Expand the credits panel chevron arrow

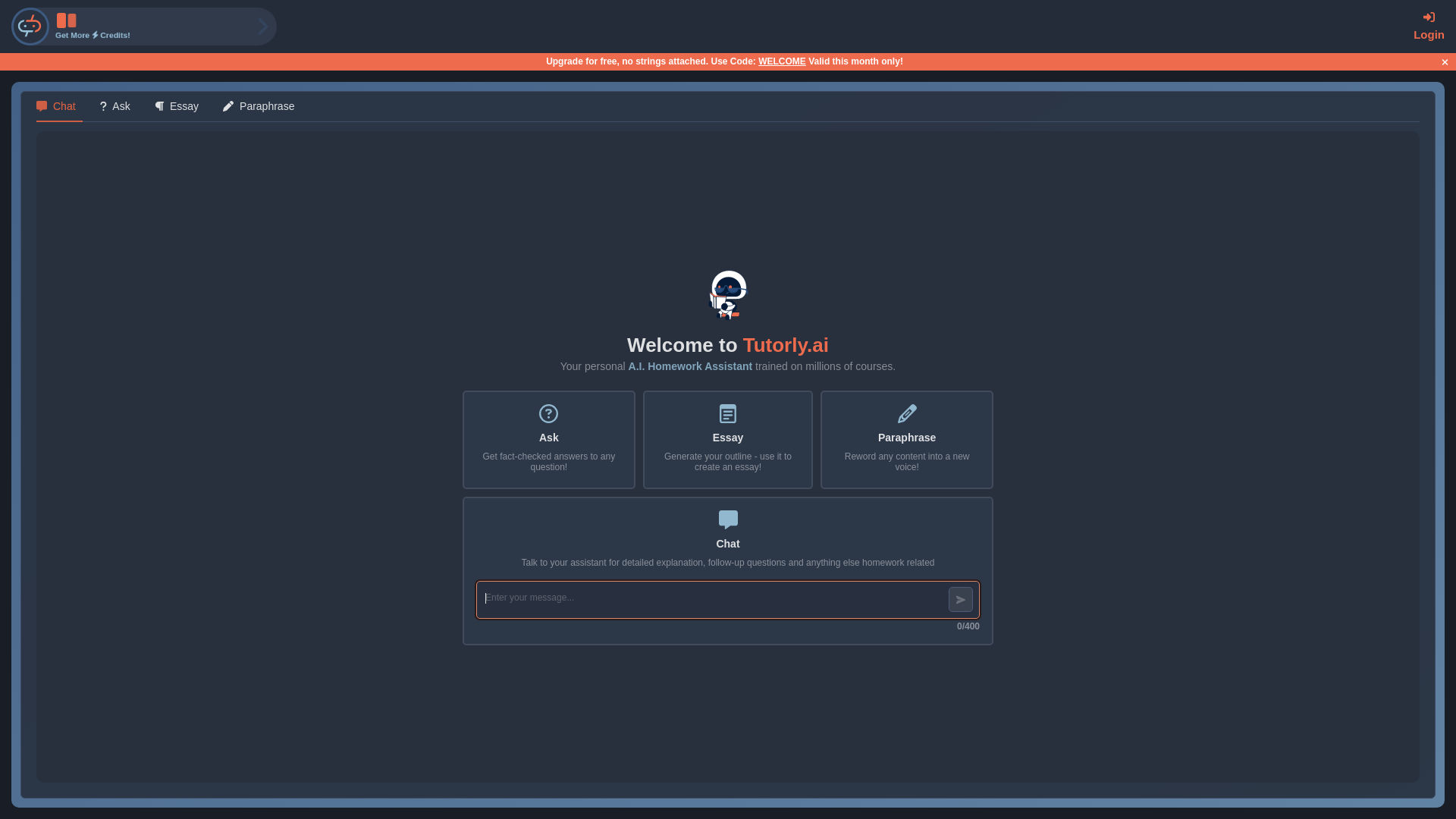[263, 27]
